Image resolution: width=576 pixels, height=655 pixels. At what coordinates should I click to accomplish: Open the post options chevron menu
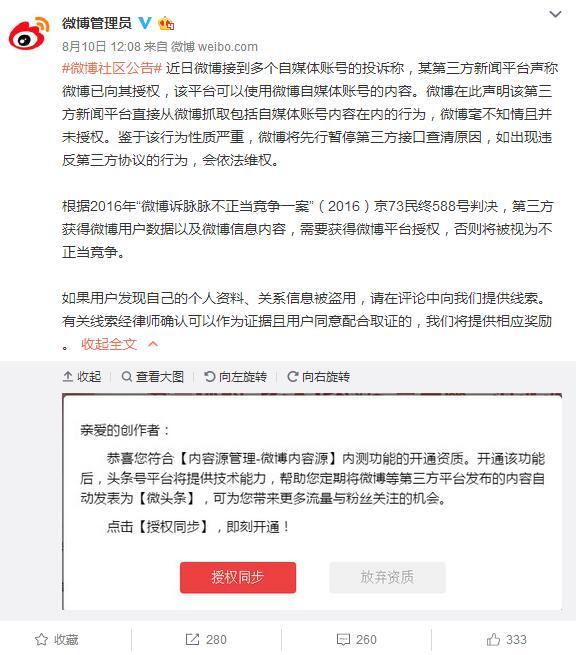pos(555,14)
